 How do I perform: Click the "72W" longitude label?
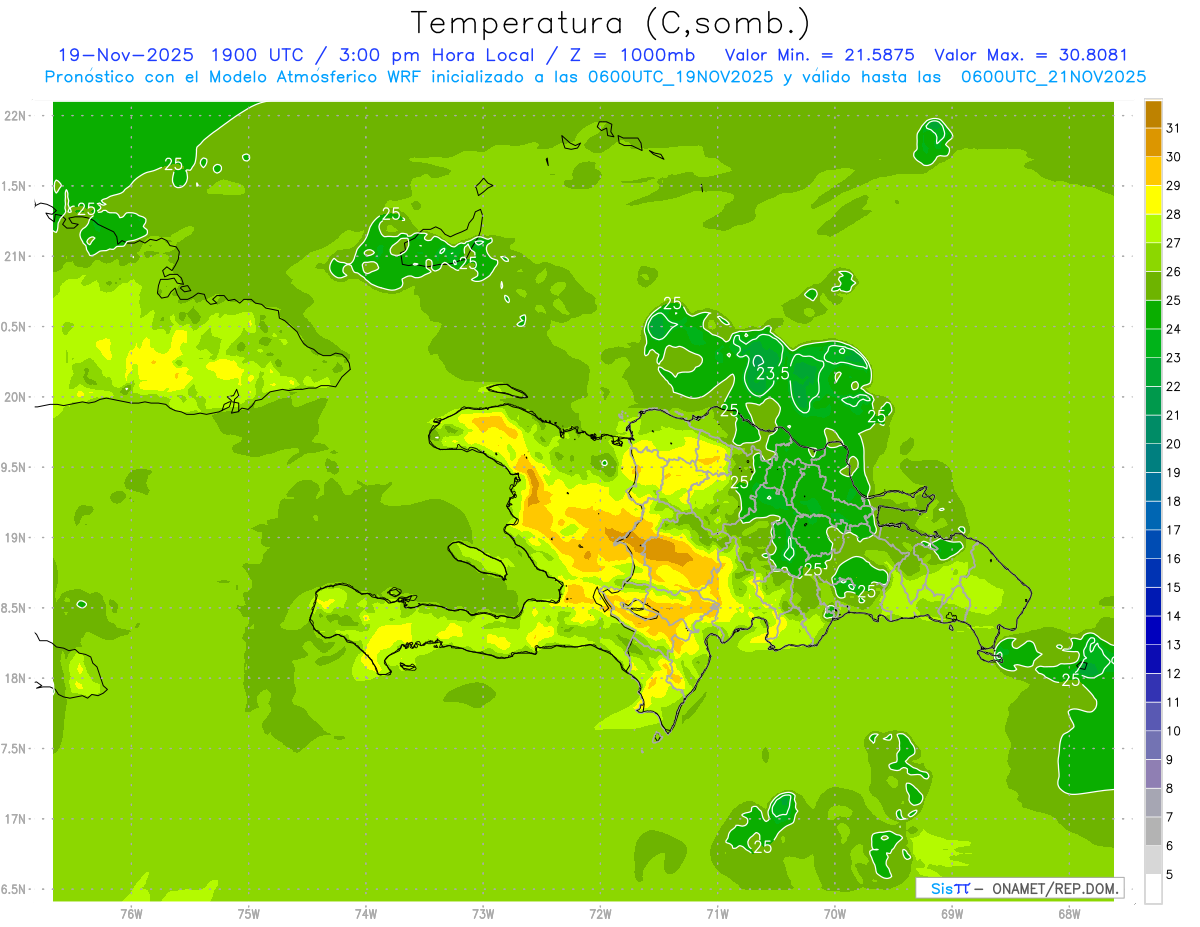[600, 913]
